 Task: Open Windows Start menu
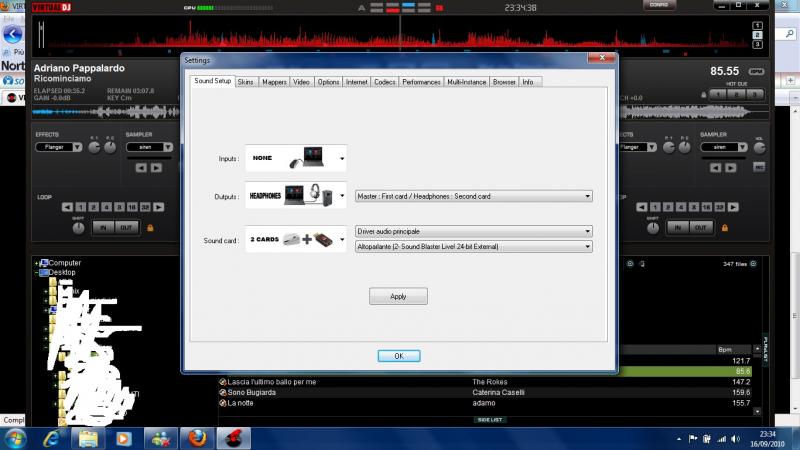click(14, 439)
